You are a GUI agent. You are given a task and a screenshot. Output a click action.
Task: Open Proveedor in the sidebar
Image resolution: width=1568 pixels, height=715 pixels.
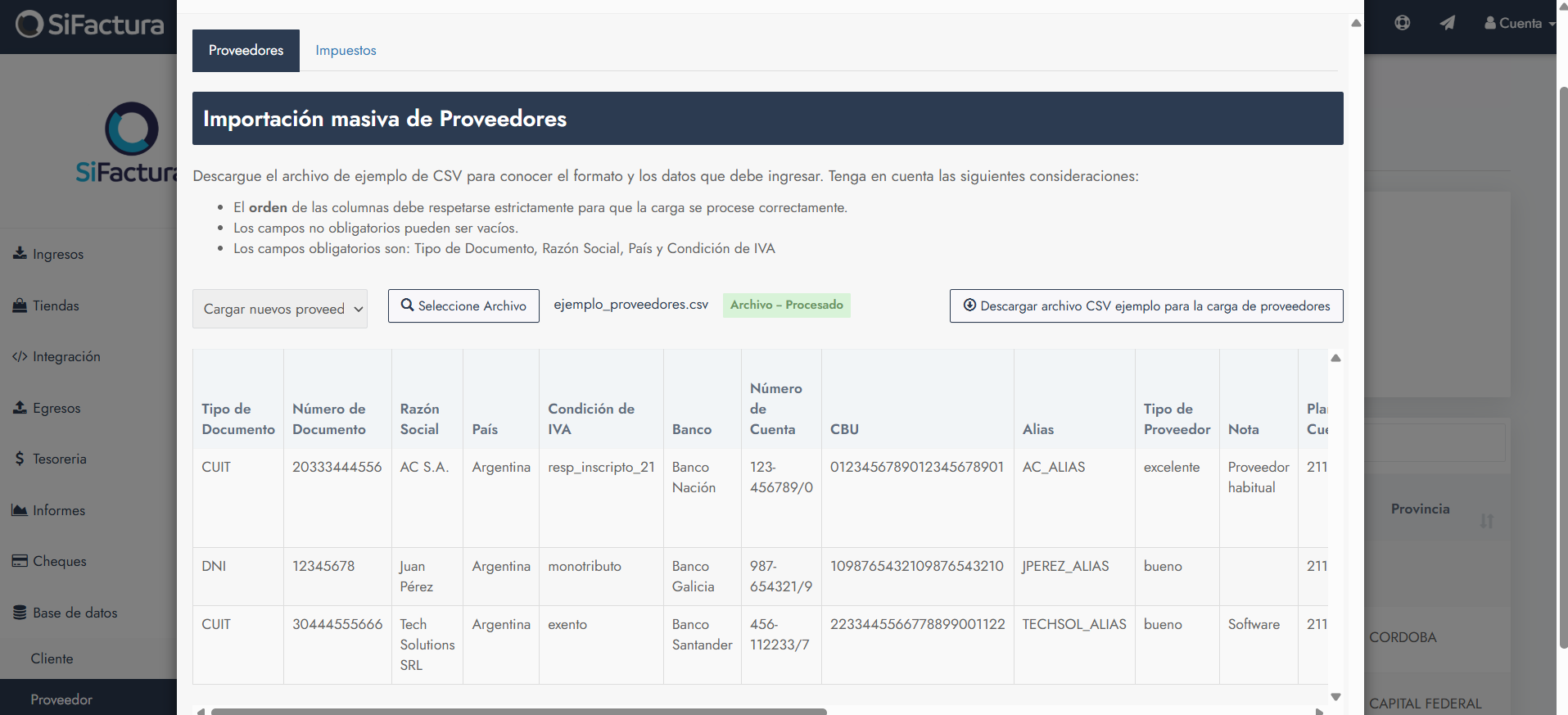pyautogui.click(x=61, y=699)
